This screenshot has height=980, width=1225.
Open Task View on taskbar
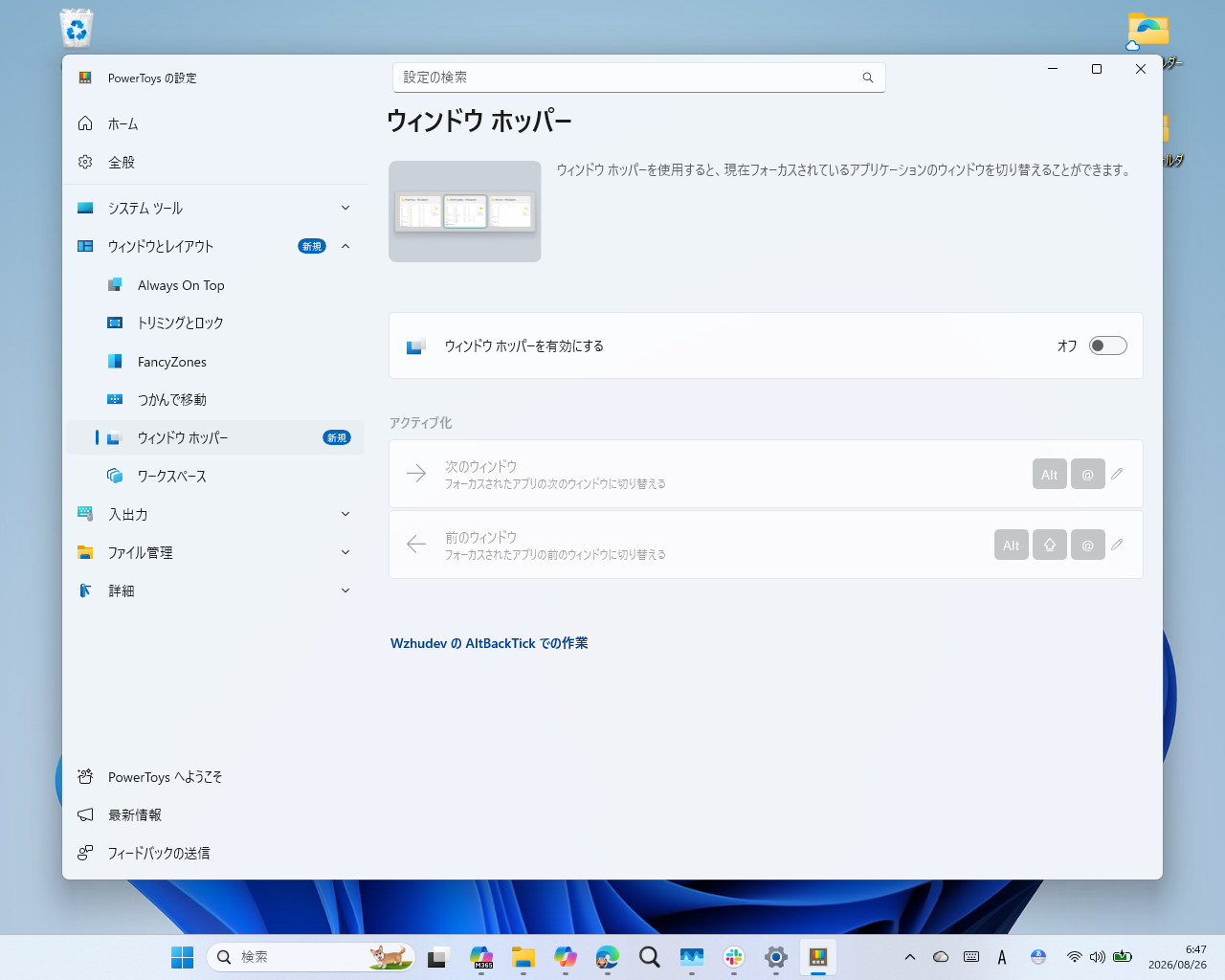[439, 957]
